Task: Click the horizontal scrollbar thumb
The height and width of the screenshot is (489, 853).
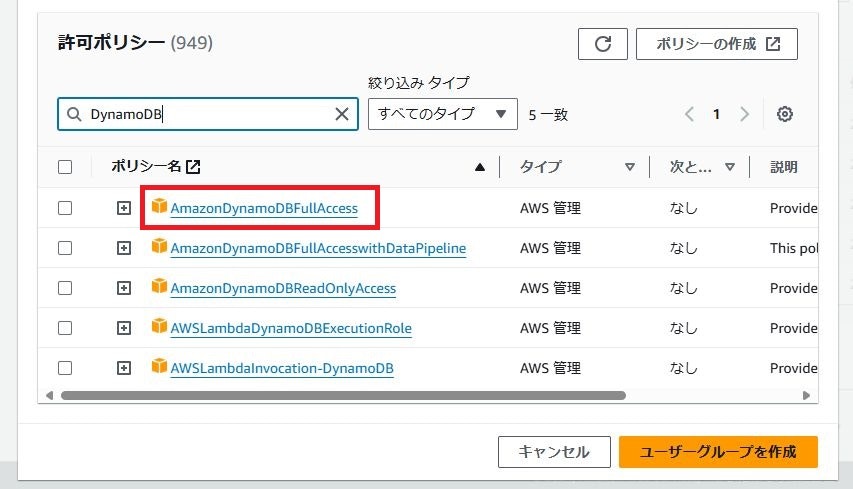Action: 343,395
